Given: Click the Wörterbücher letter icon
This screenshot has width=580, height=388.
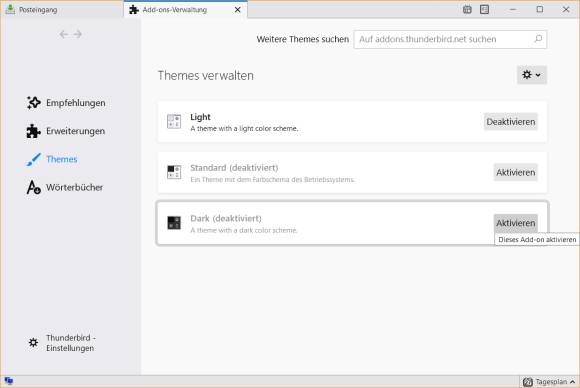Looking at the screenshot, I should [33, 187].
